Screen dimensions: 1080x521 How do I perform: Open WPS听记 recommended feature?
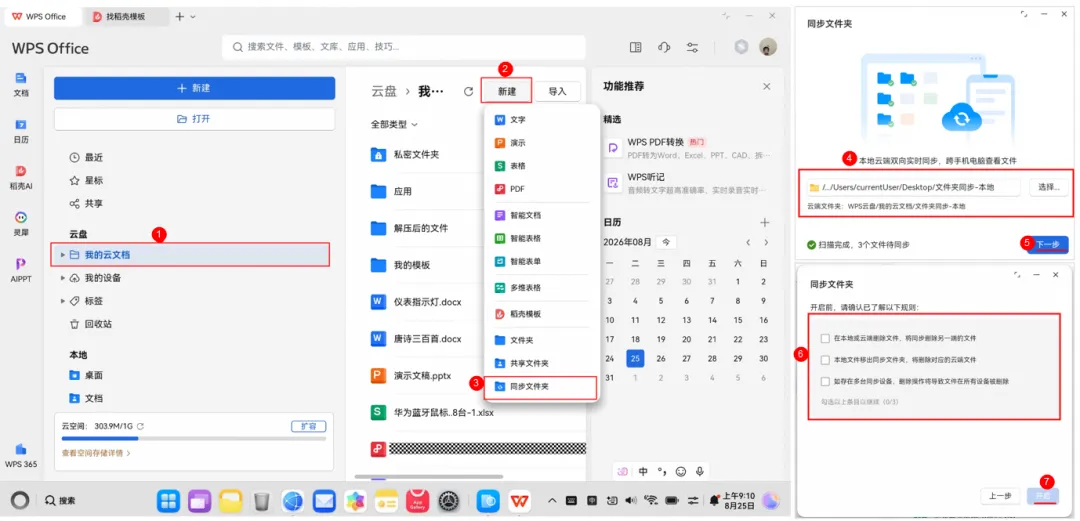click(x=687, y=183)
